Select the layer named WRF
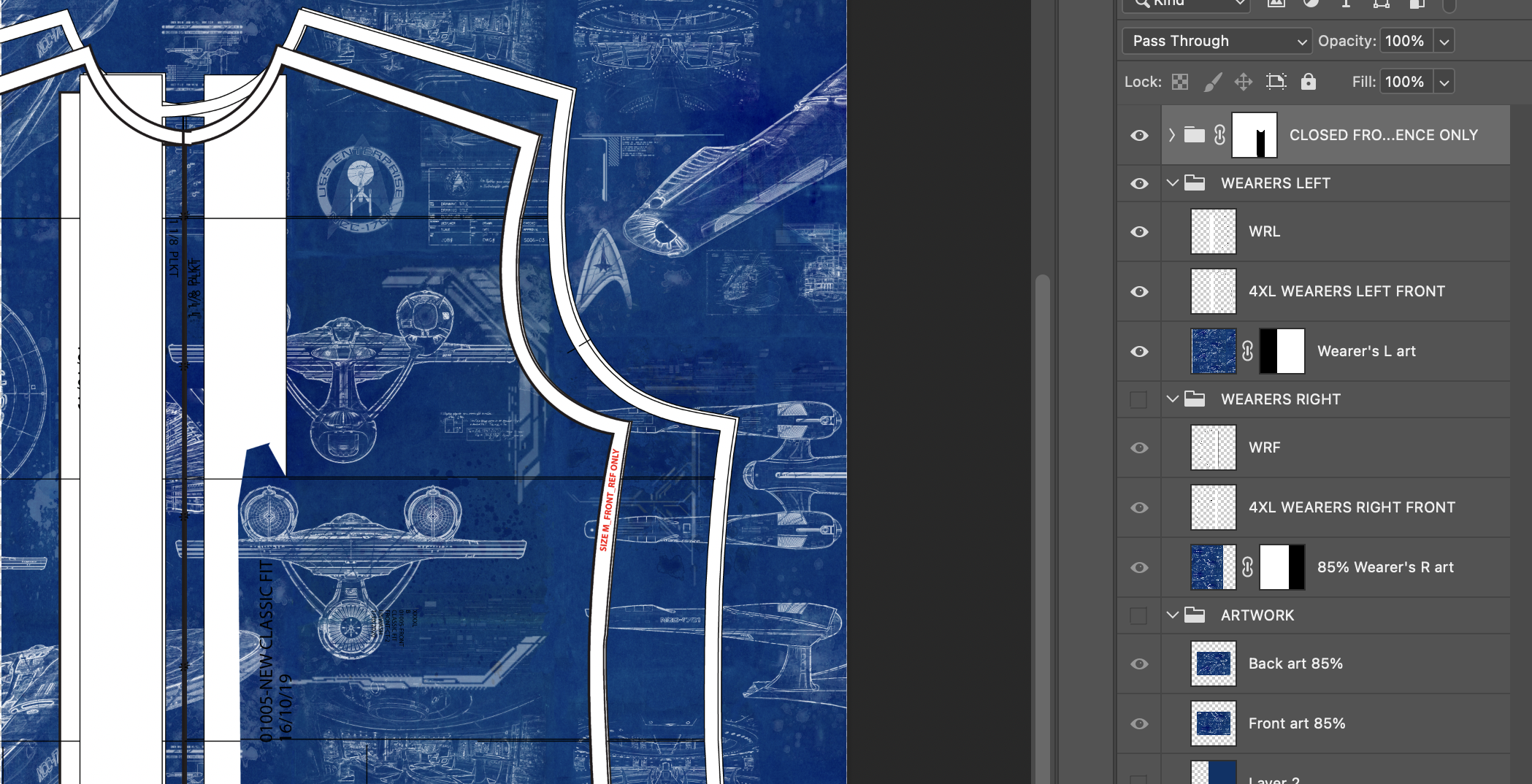 point(1264,447)
